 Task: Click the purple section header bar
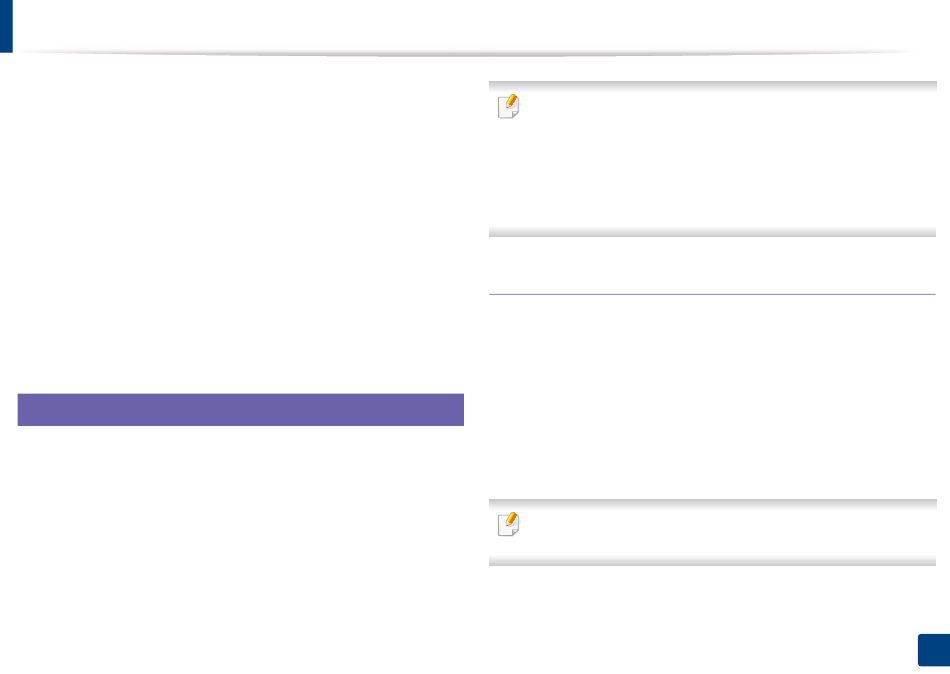pos(241,410)
